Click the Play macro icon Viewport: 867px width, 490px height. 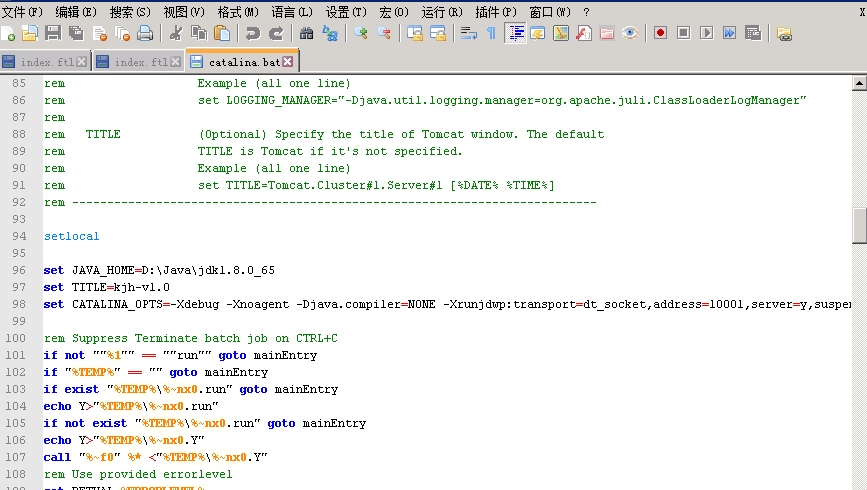click(x=706, y=33)
